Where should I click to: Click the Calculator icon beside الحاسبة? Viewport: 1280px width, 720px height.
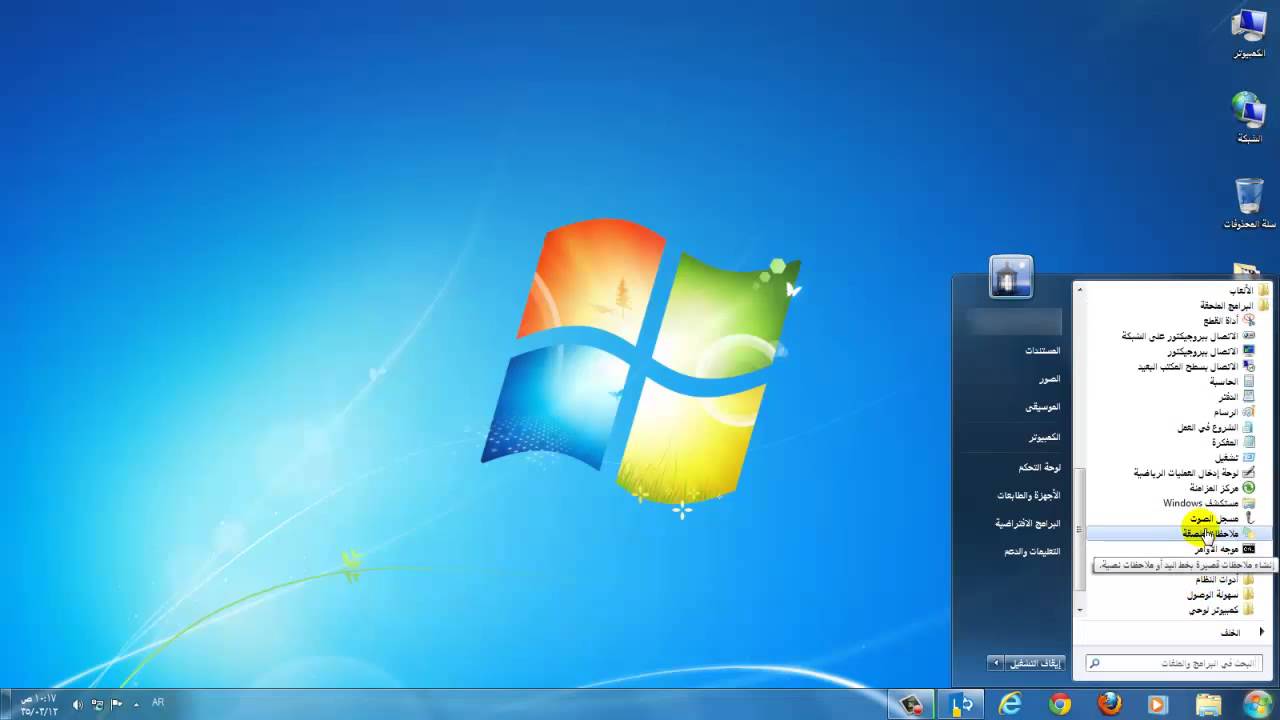[x=1249, y=381]
